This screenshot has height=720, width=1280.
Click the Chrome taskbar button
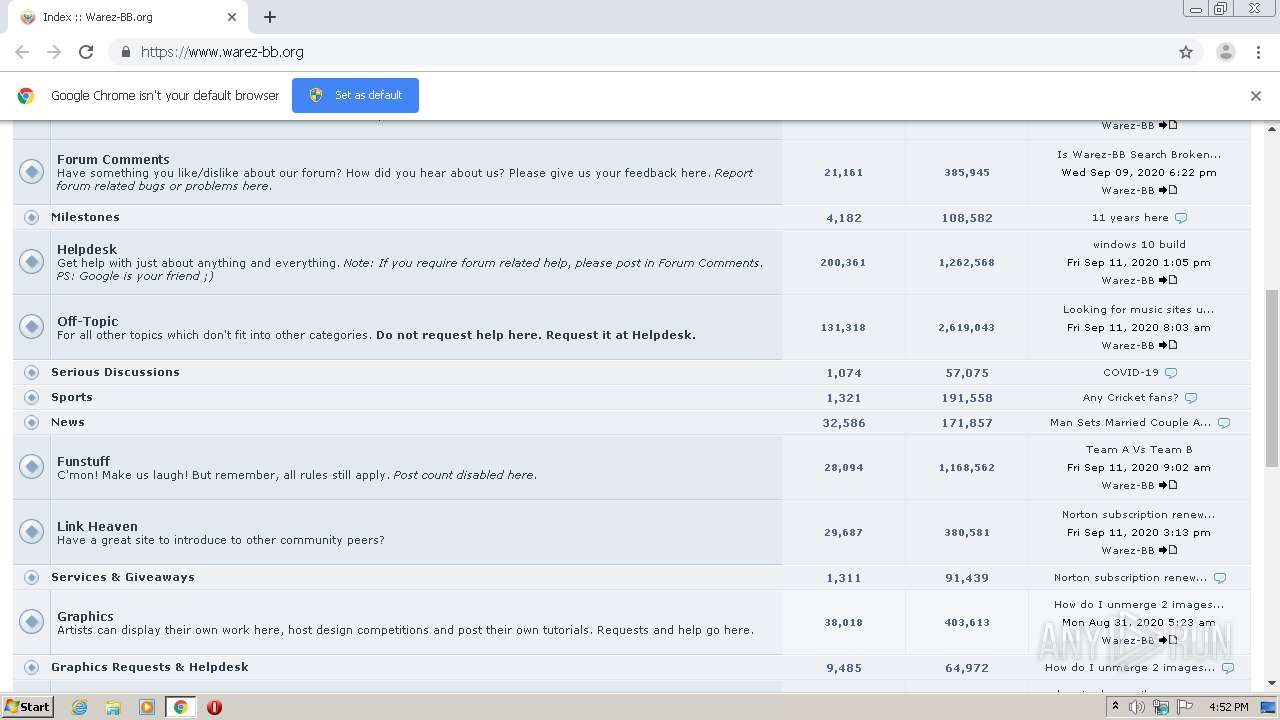click(180, 707)
